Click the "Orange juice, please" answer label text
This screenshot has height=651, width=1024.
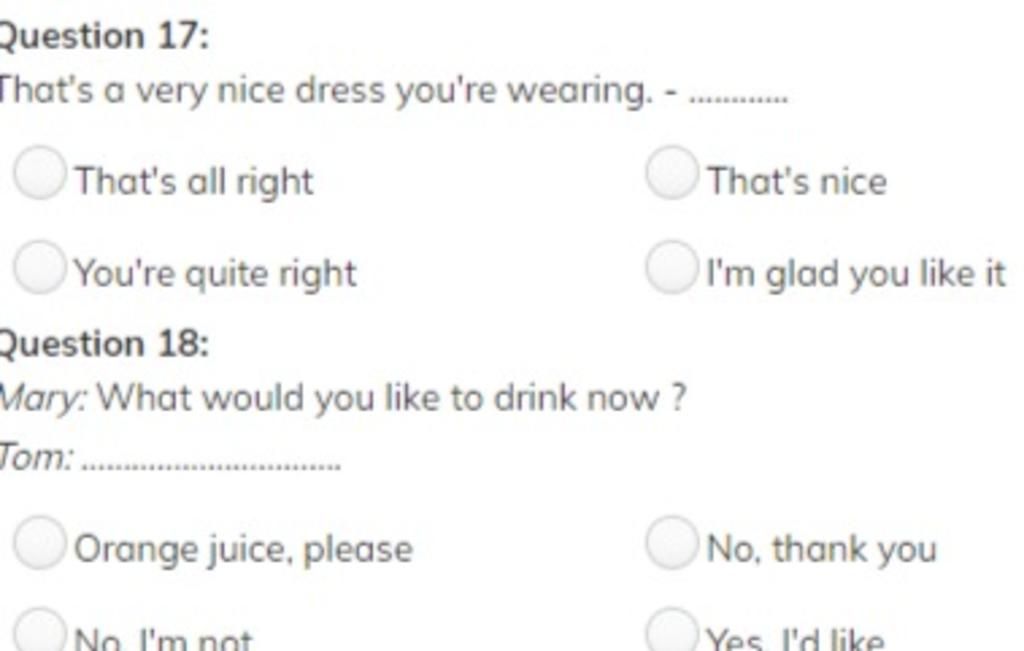(x=244, y=550)
